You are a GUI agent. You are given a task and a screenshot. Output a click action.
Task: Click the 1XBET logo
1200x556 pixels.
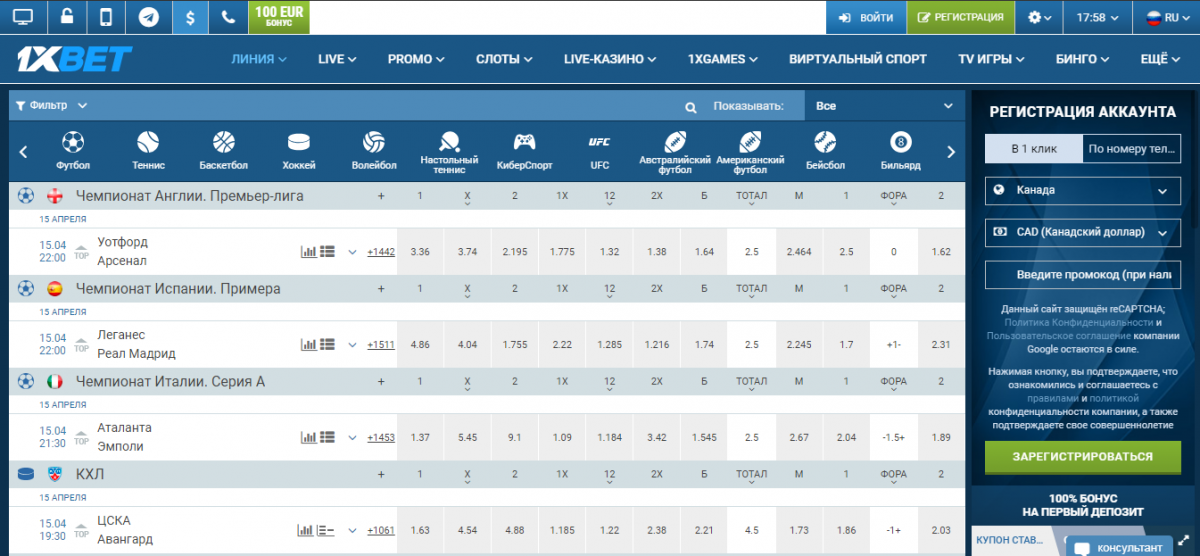[x=73, y=59]
